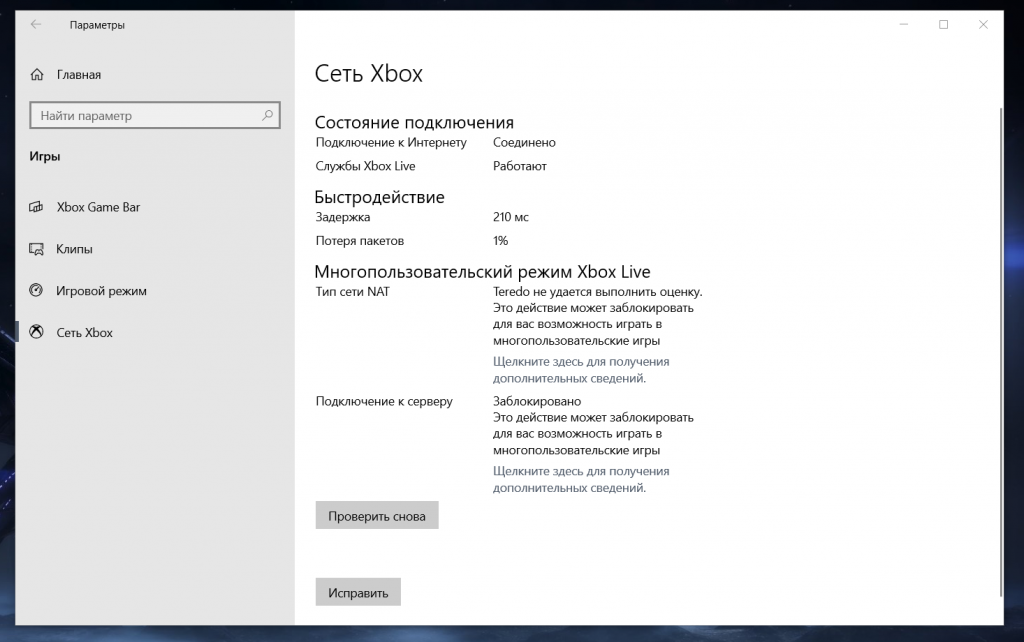
Task: Click the Работают status value
Action: coord(520,166)
